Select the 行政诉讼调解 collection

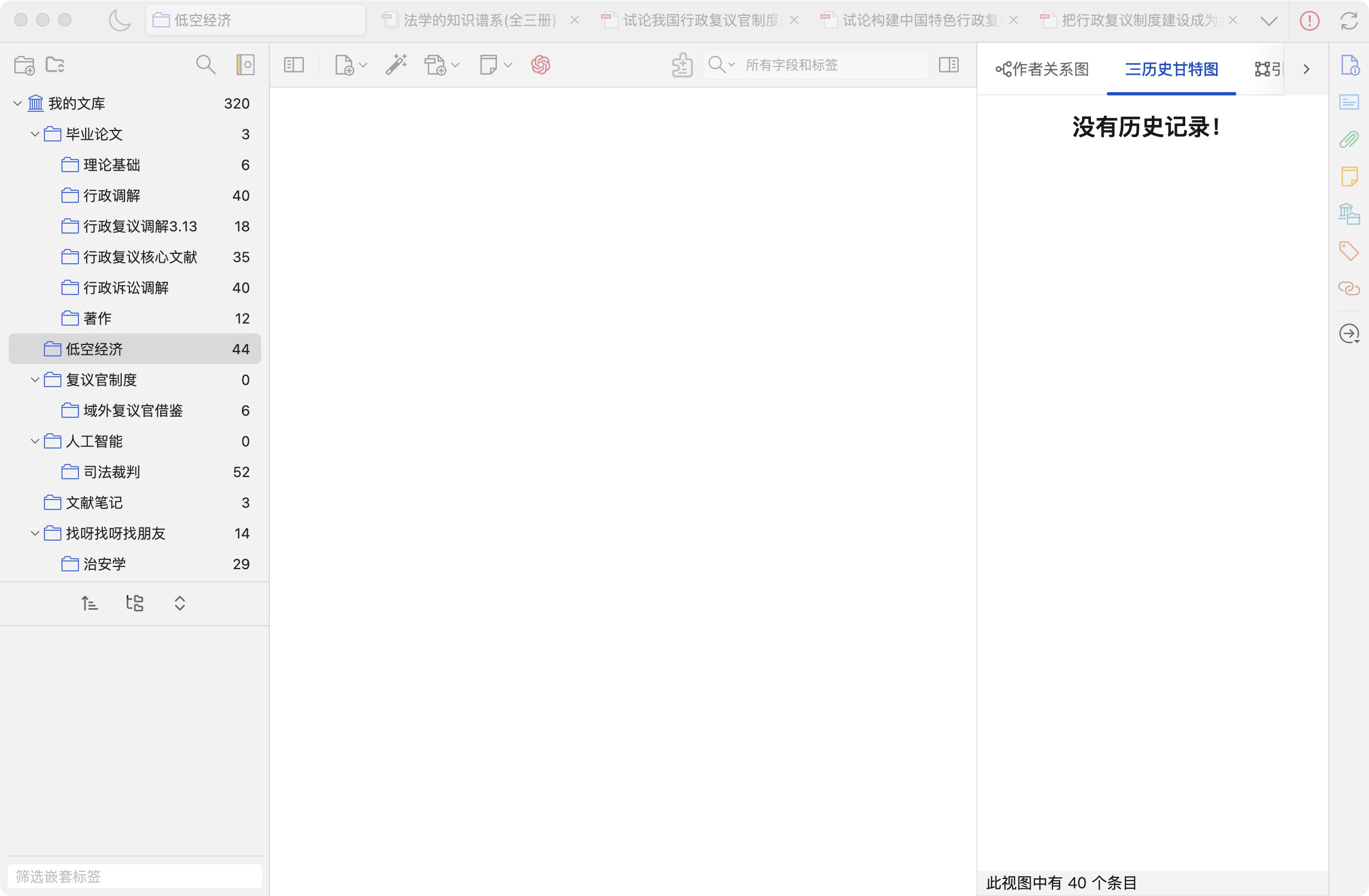click(x=134, y=287)
